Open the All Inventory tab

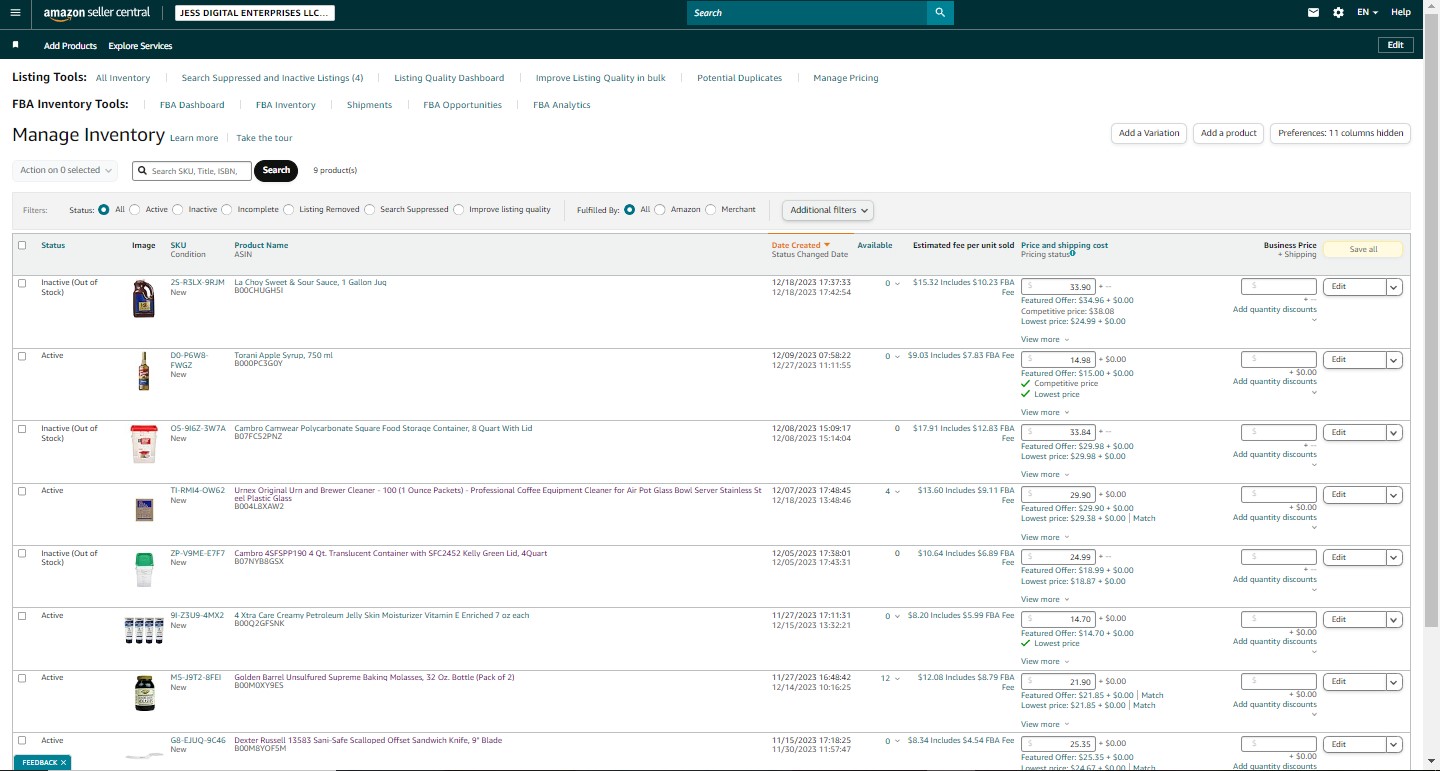[x=123, y=78]
